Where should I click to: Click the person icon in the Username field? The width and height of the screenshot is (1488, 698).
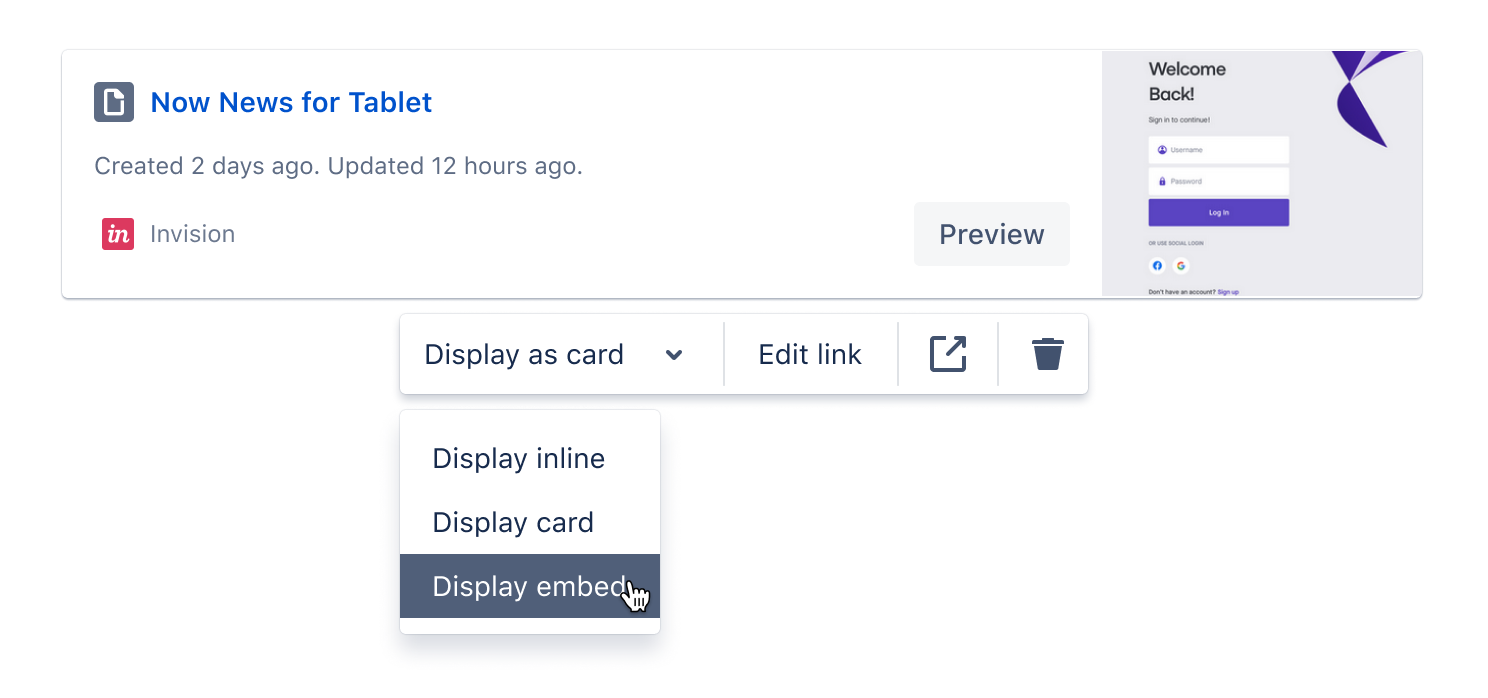pos(1162,150)
